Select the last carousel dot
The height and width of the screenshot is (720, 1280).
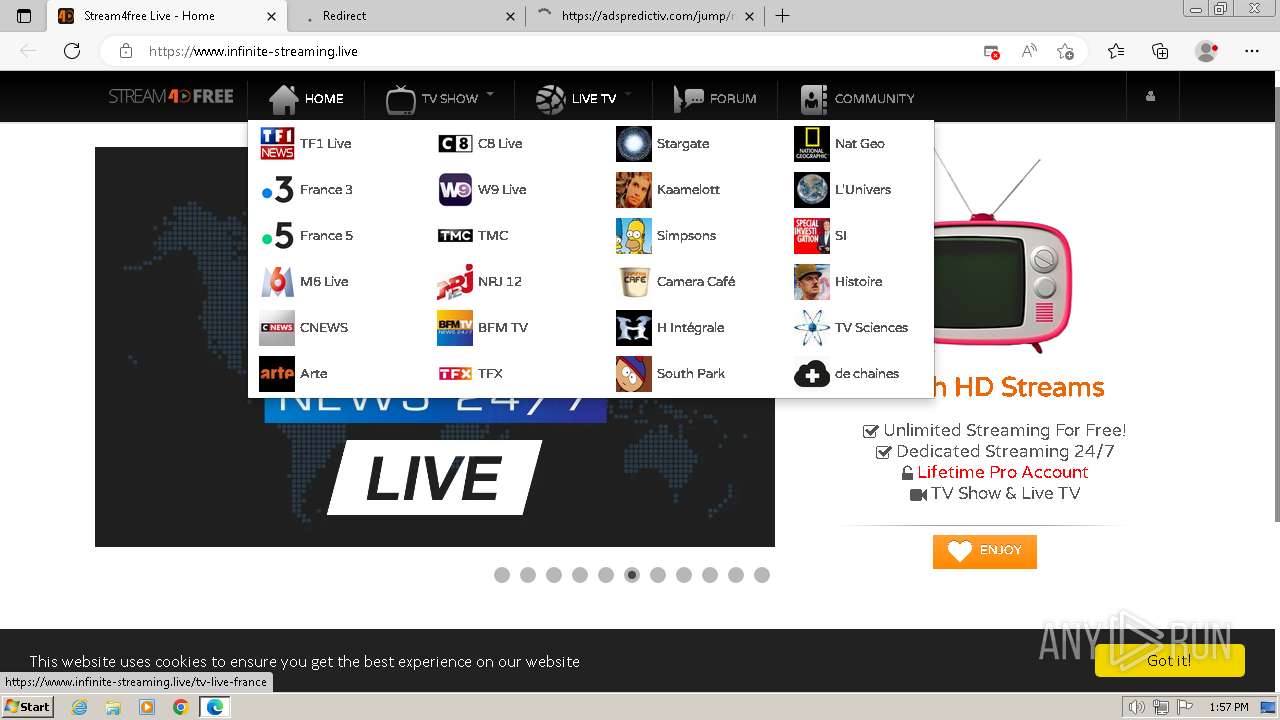pyautogui.click(x=762, y=575)
